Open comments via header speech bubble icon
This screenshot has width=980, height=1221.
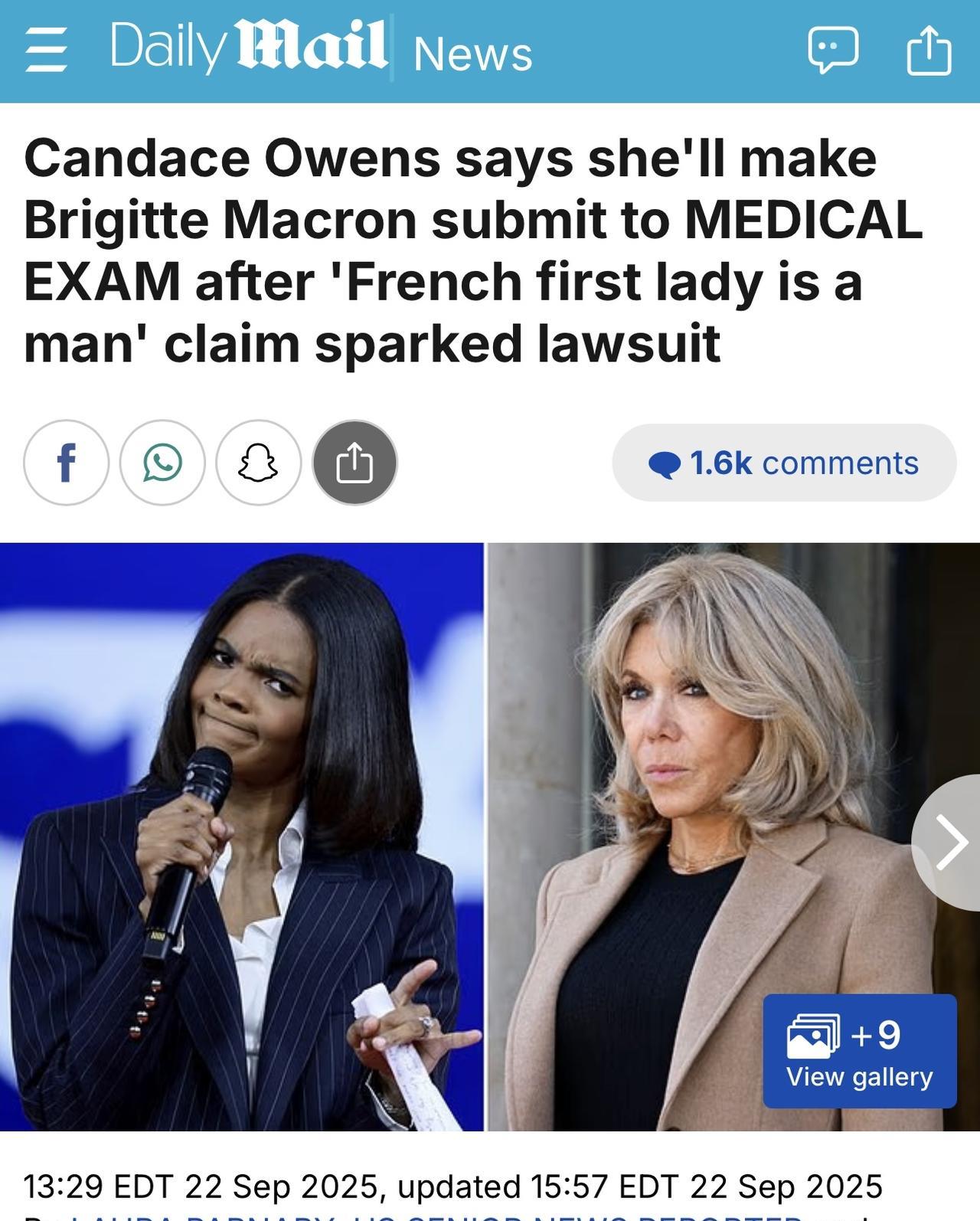pyautogui.click(x=833, y=51)
